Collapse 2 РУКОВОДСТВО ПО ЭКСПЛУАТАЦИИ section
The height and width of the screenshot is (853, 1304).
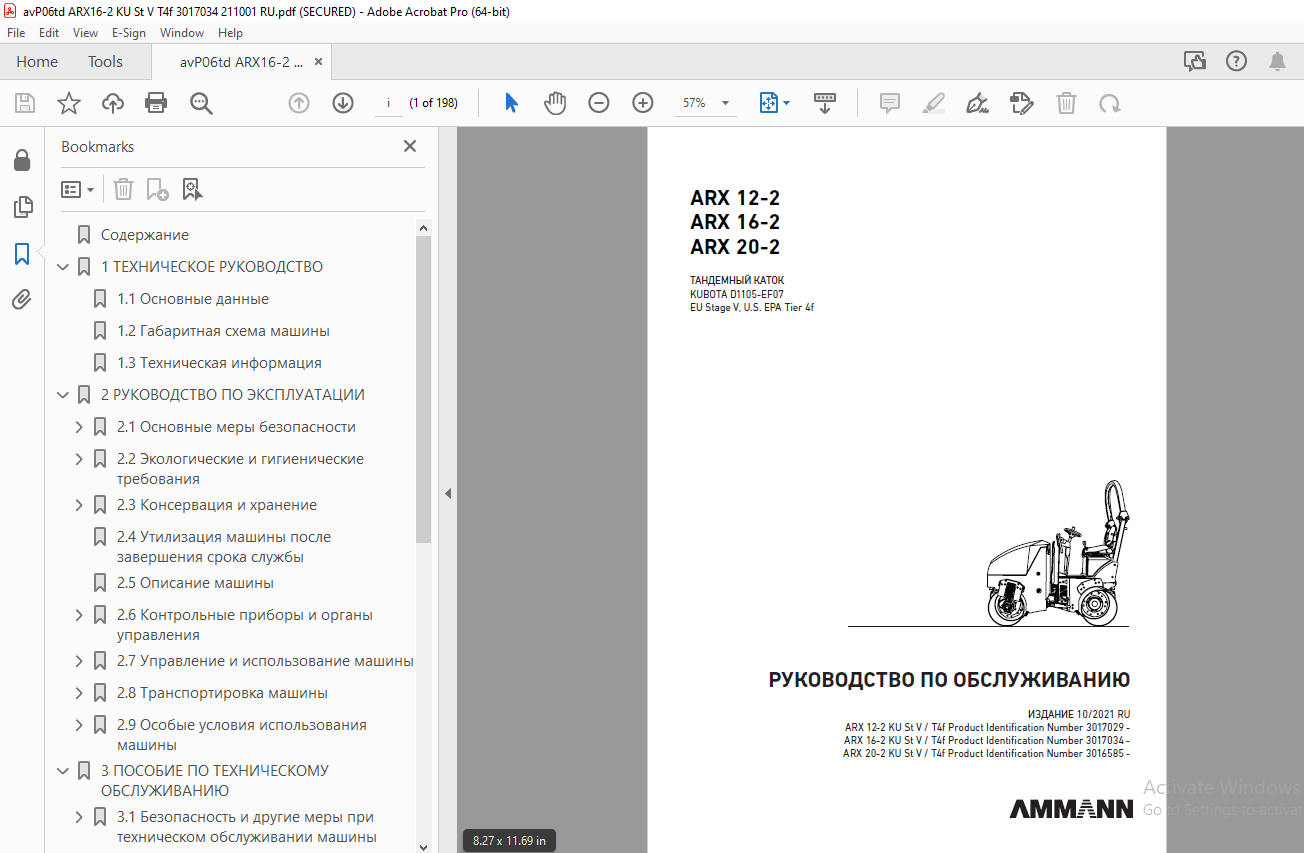point(63,395)
